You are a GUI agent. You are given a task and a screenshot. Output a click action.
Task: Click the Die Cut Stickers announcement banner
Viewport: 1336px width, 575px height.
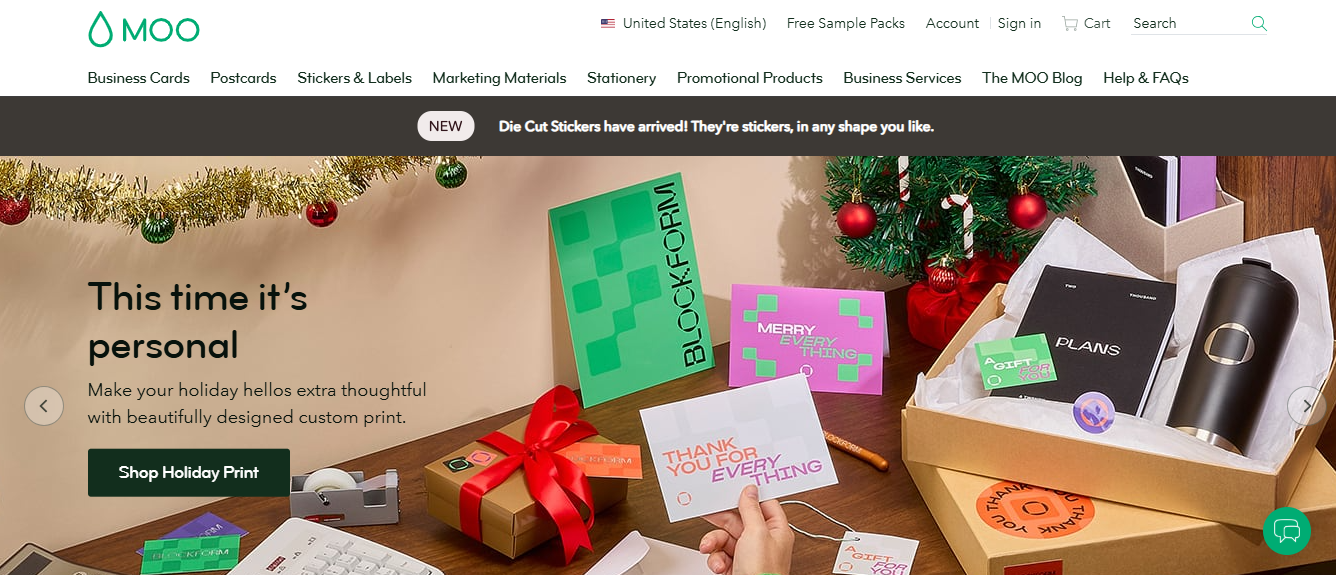pos(716,127)
